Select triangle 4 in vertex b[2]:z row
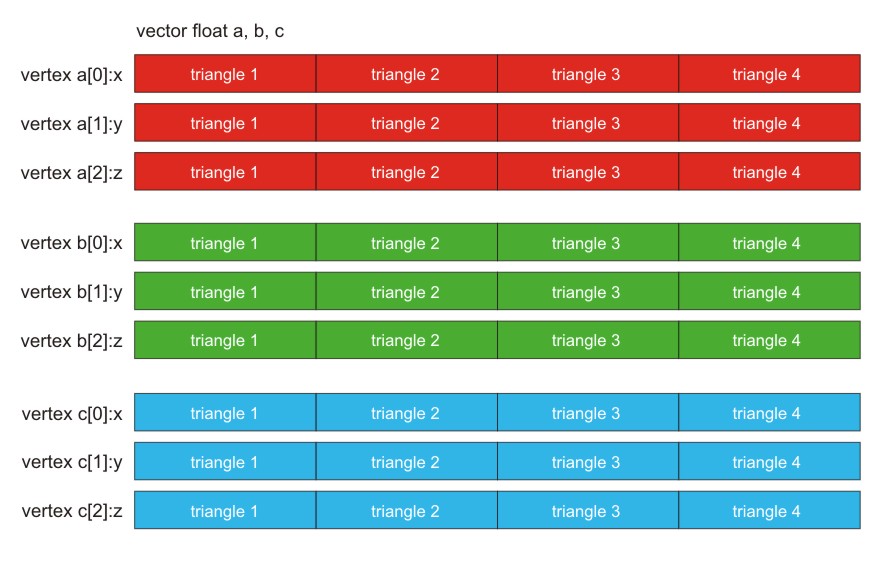The width and height of the screenshot is (896, 572). 770,340
